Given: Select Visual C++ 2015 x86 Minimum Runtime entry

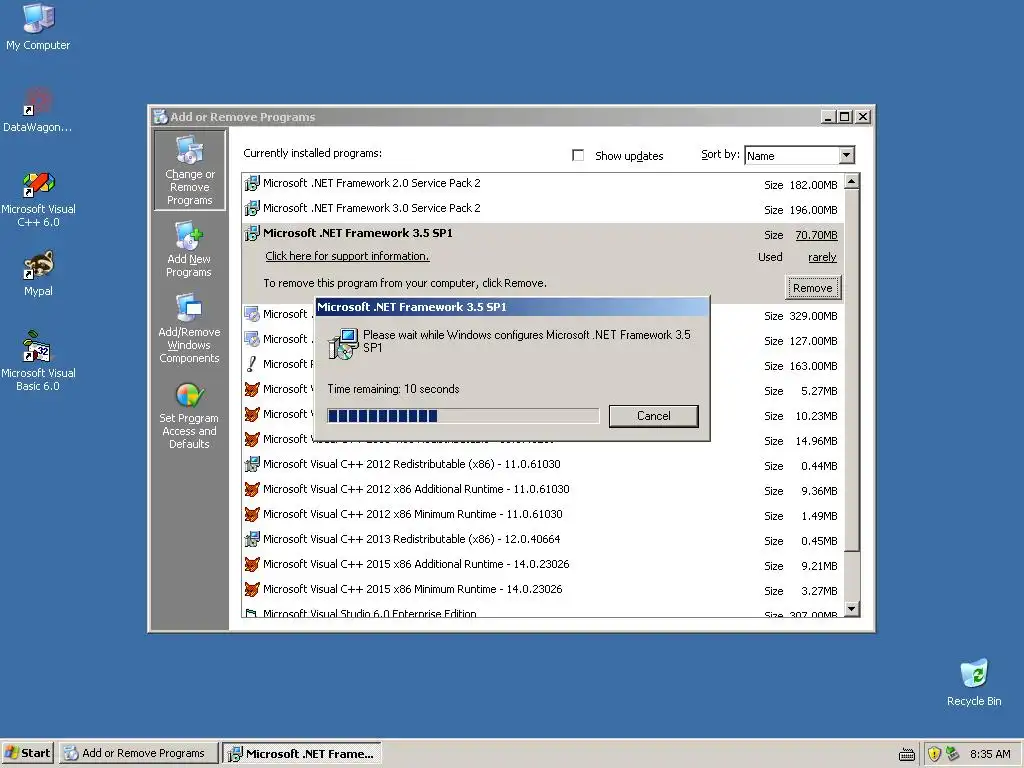Looking at the screenshot, I should click(x=542, y=590).
